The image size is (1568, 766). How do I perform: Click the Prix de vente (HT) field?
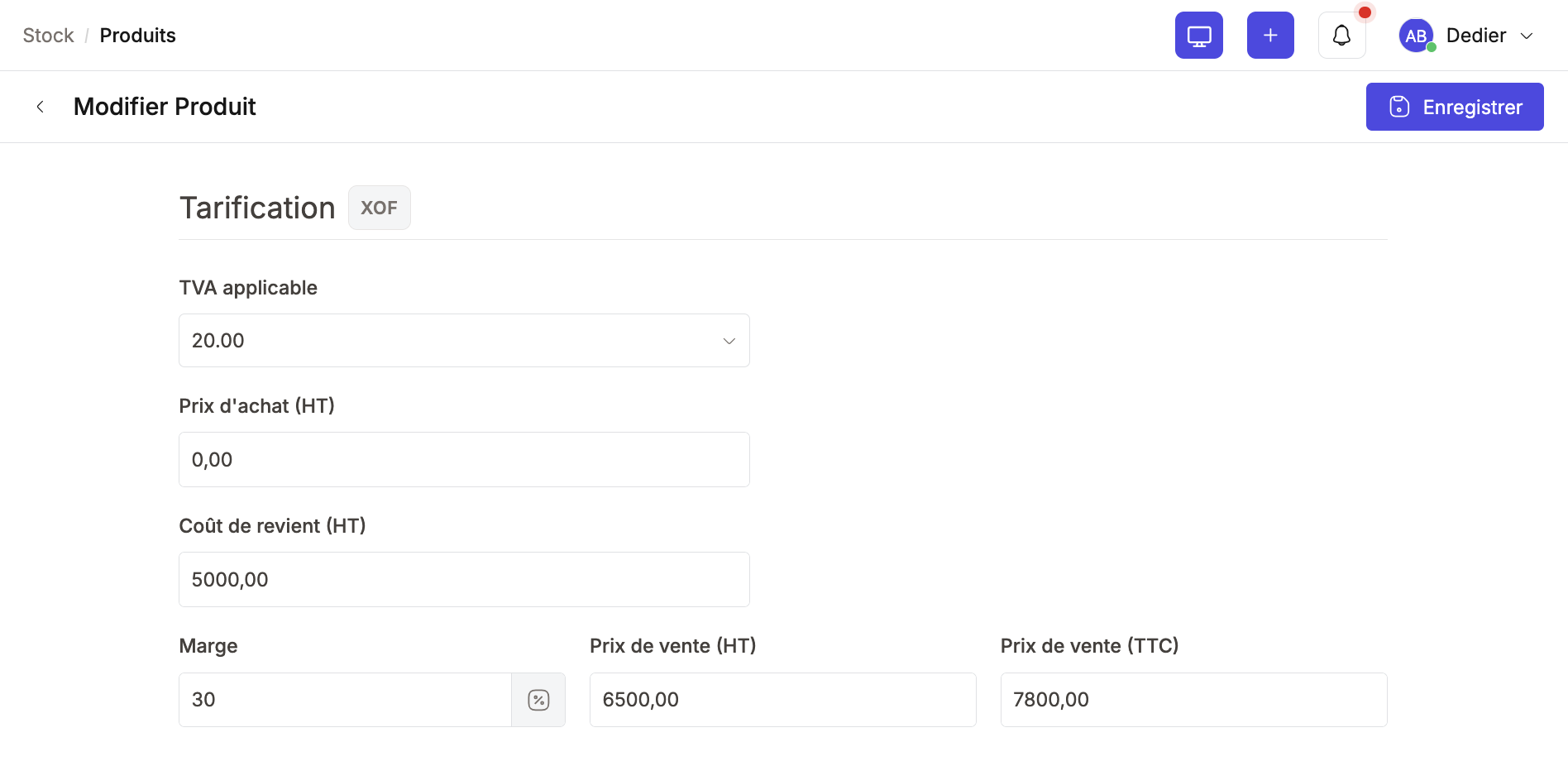point(782,699)
